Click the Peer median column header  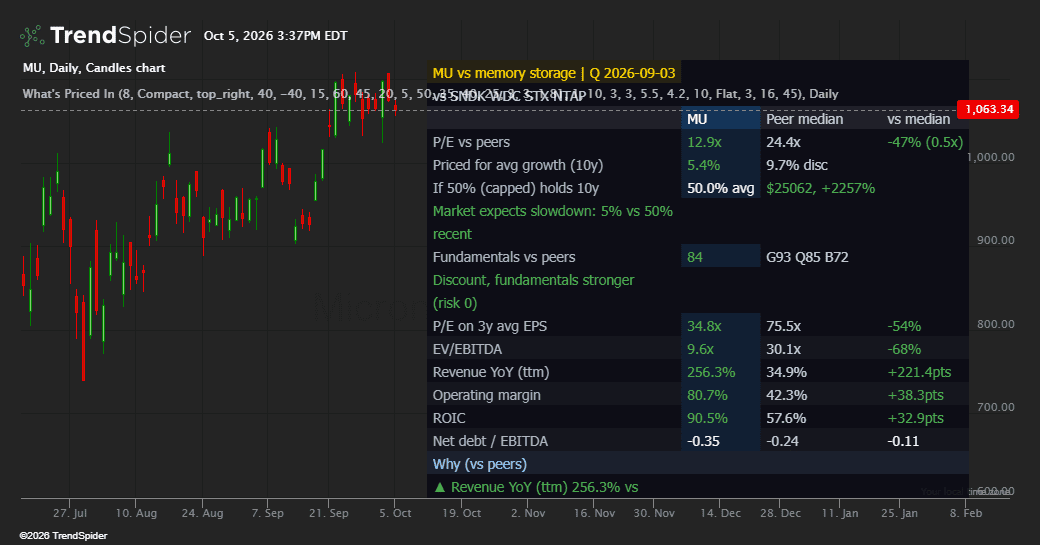[805, 119]
